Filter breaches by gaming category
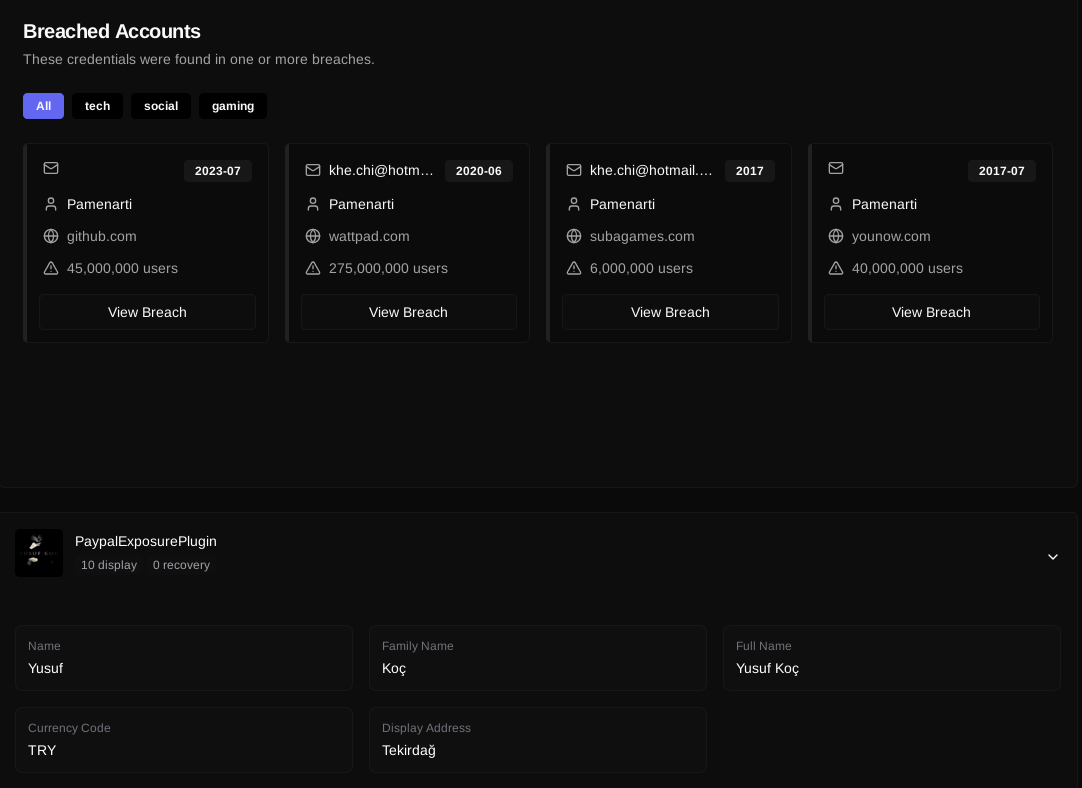This screenshot has width=1082, height=788. (x=233, y=106)
